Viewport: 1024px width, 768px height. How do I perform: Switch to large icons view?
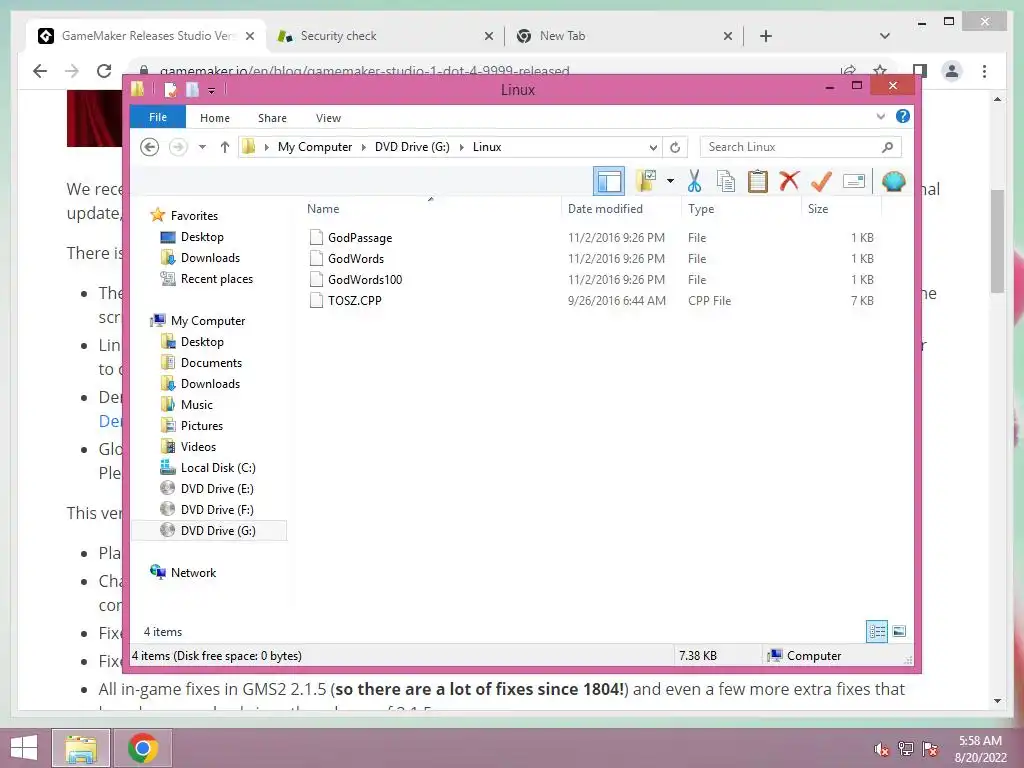tap(899, 632)
